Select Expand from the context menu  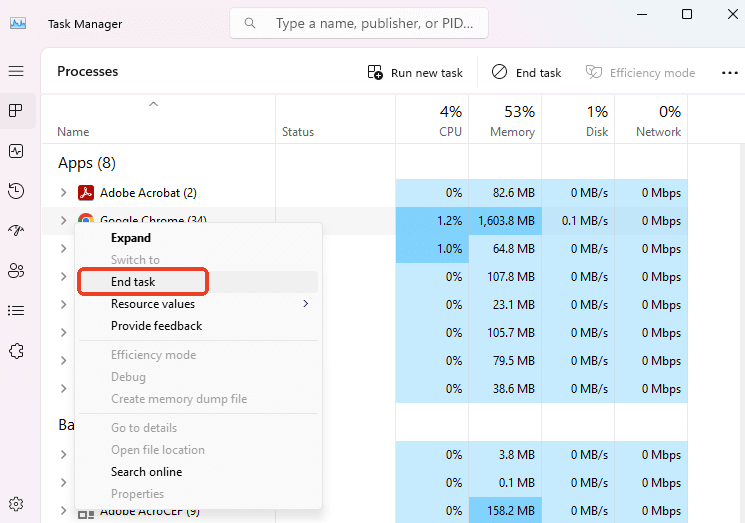pyautogui.click(x=131, y=238)
